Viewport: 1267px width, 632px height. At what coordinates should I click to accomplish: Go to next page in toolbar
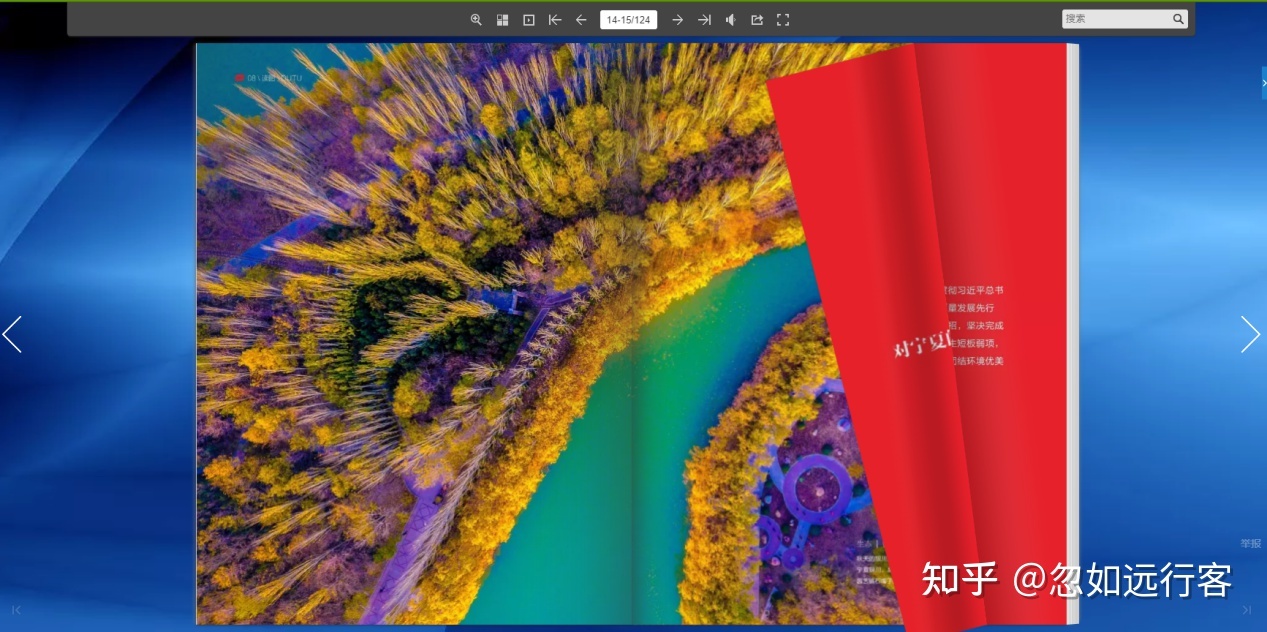pyautogui.click(x=677, y=20)
